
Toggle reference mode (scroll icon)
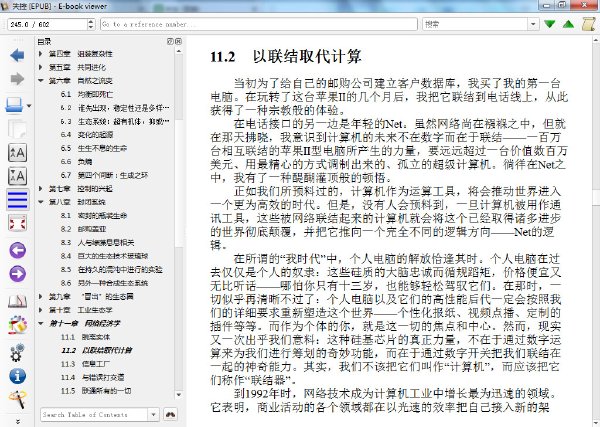click(588, 24)
